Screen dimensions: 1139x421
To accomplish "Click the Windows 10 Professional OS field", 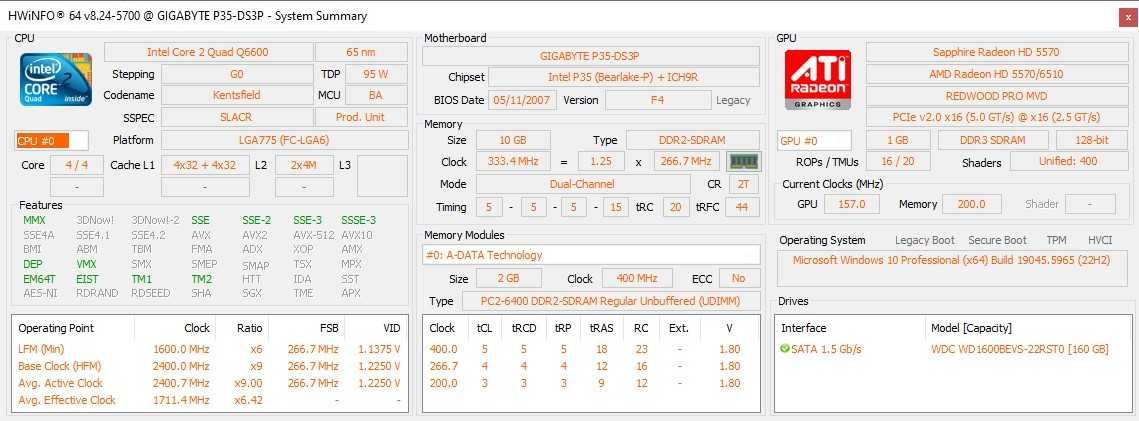I will tap(952, 269).
